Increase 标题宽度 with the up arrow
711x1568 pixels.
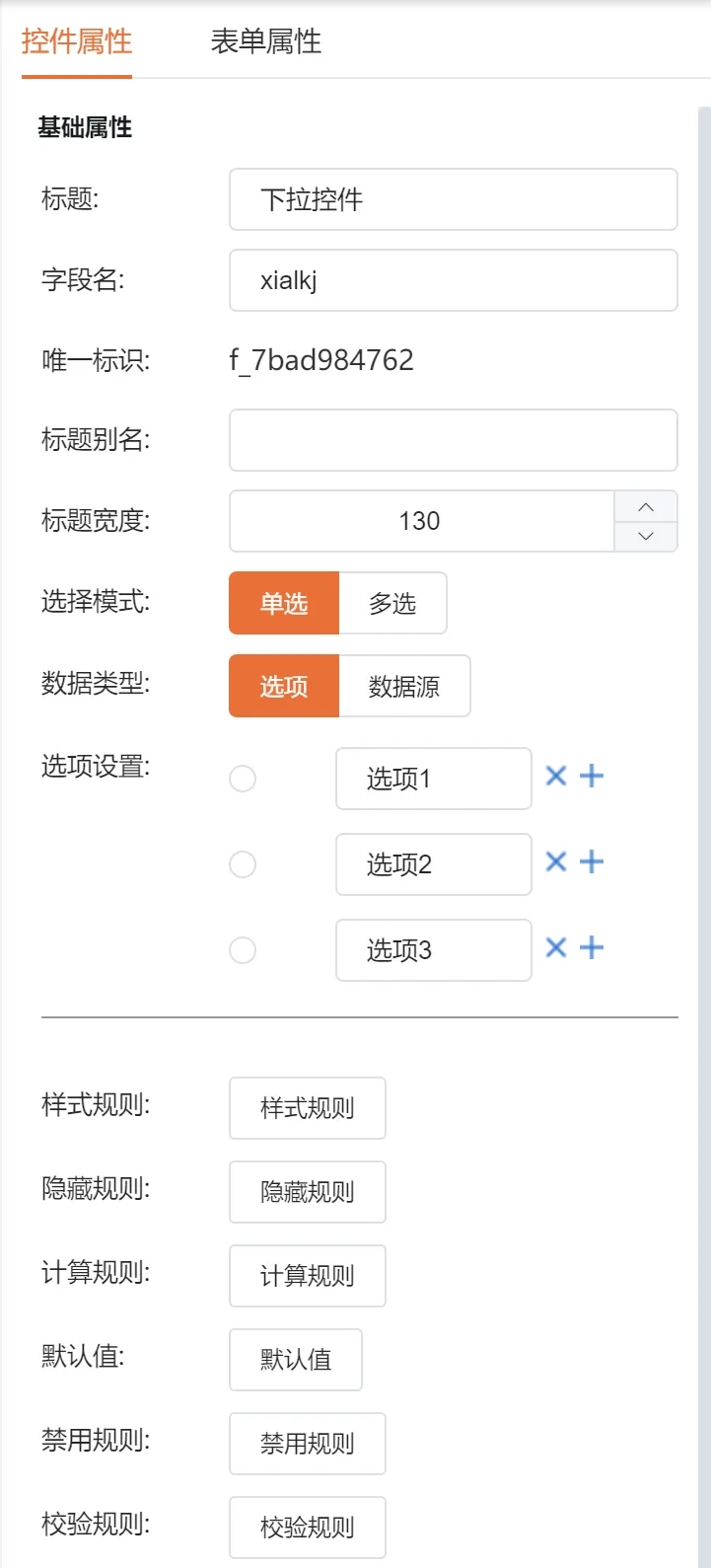point(646,507)
